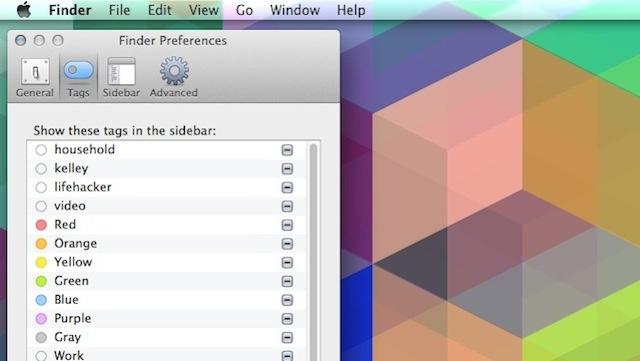Toggle sidebar checkbox for Orange tag
This screenshot has width=640, height=361.
point(287,244)
